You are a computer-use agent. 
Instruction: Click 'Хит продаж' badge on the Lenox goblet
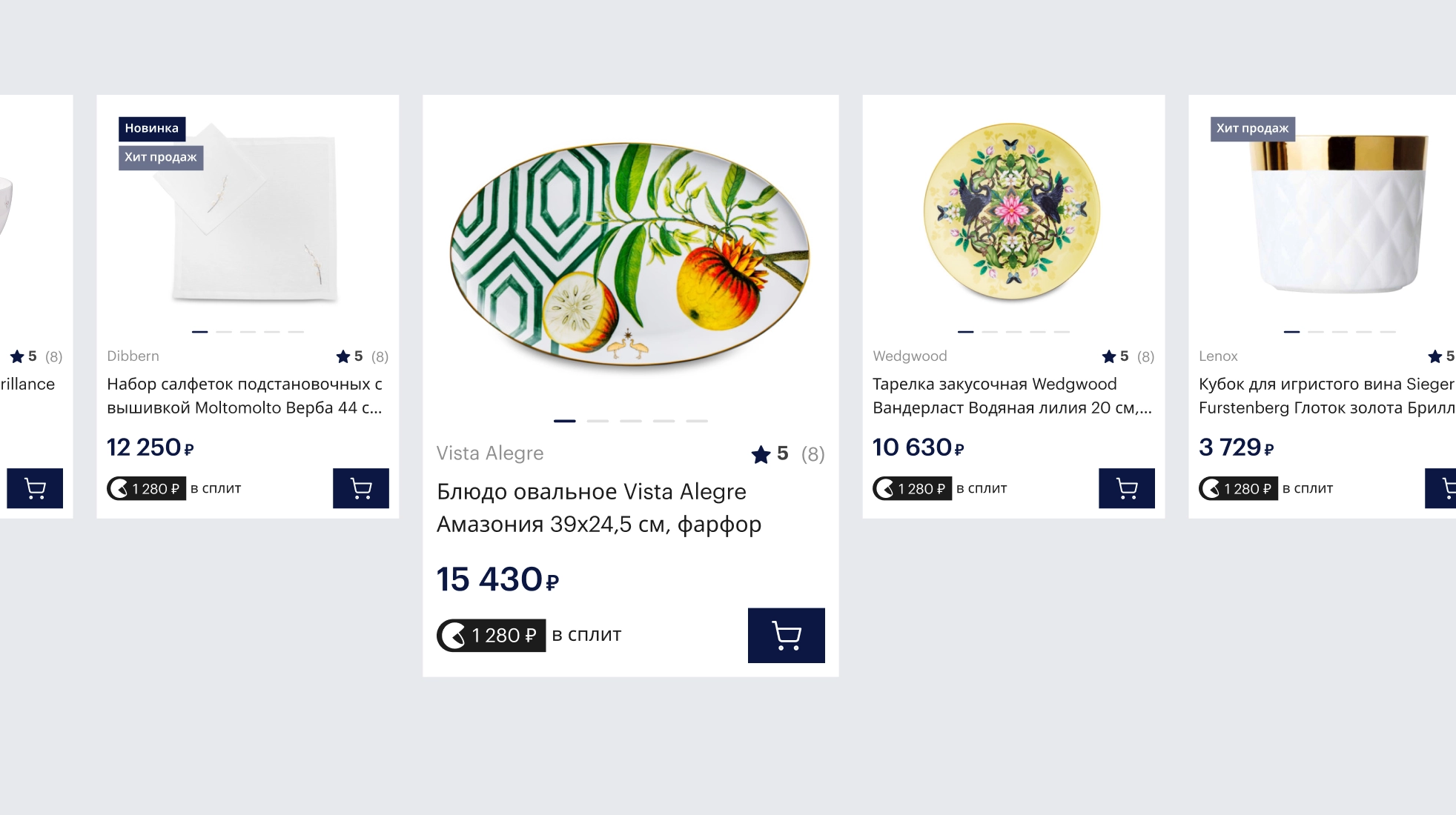coord(1252,128)
